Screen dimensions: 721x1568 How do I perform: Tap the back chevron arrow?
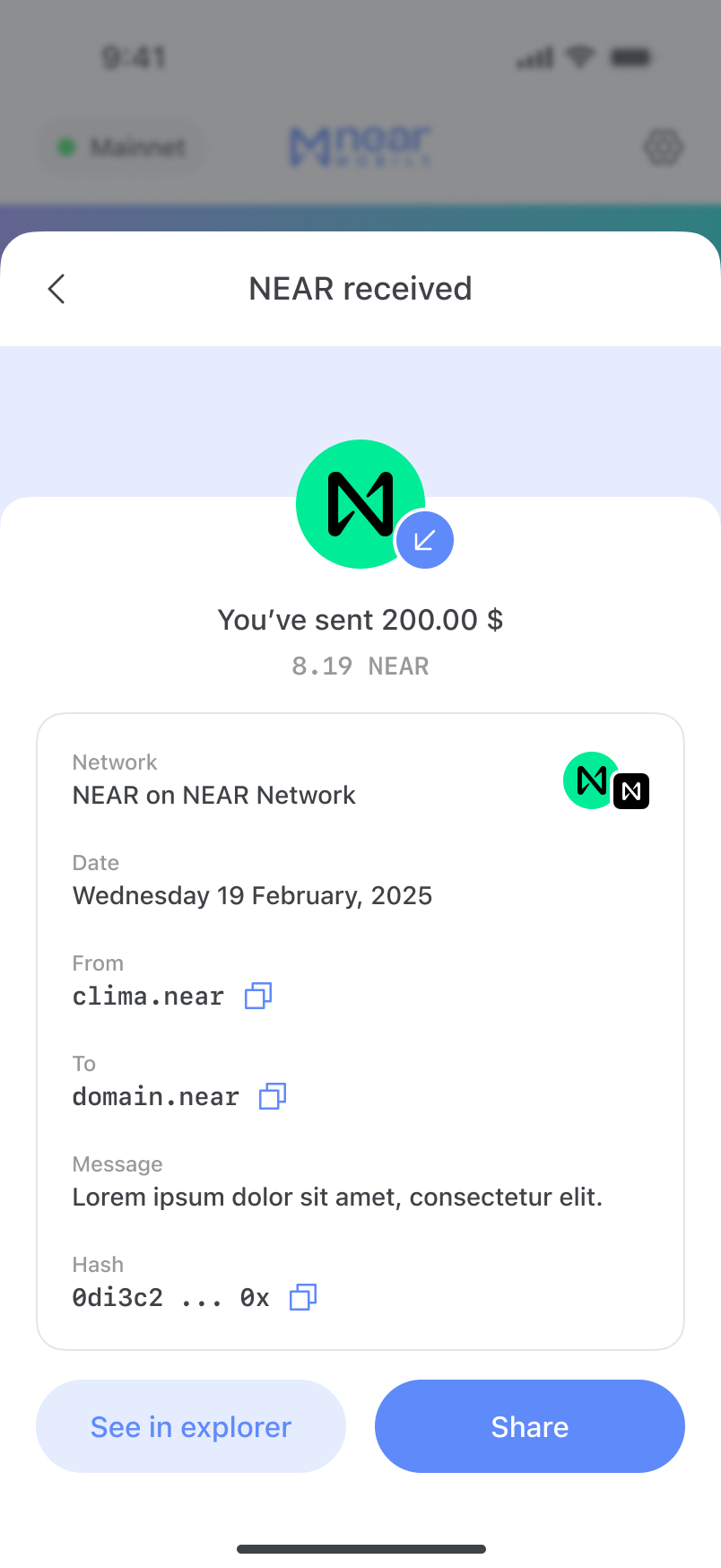(x=56, y=289)
